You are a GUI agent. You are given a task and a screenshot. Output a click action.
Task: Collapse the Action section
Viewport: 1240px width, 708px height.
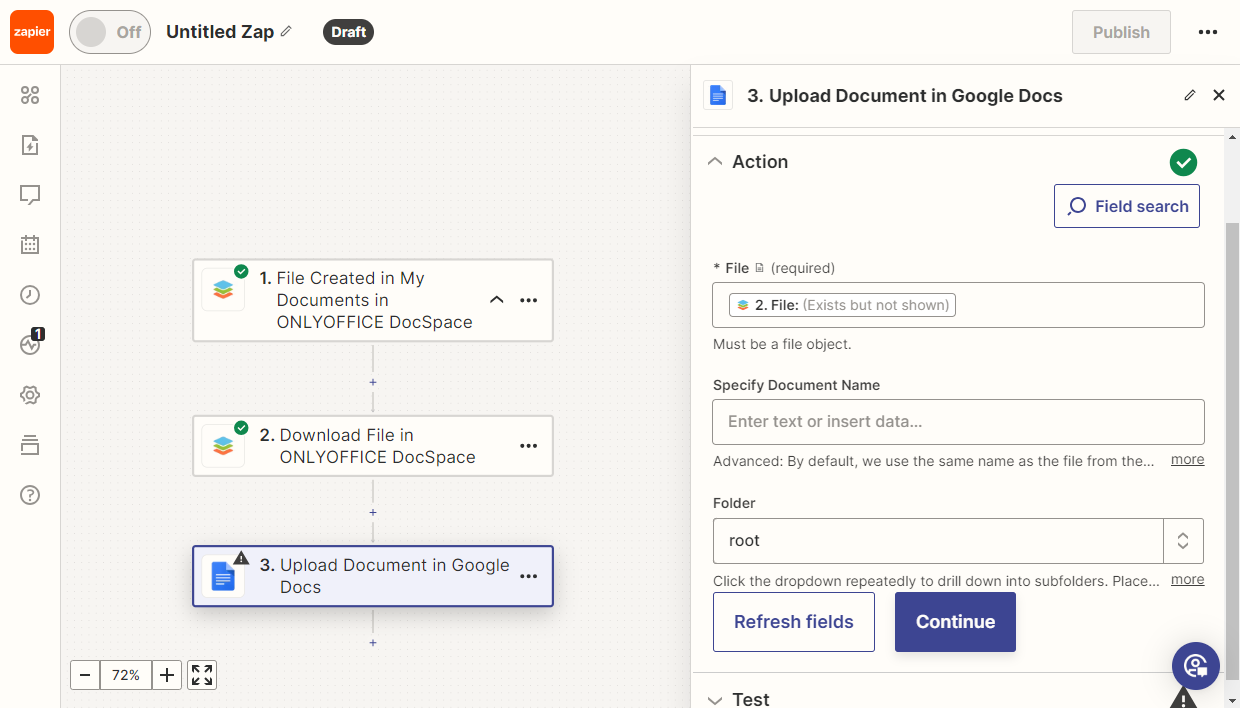715,162
